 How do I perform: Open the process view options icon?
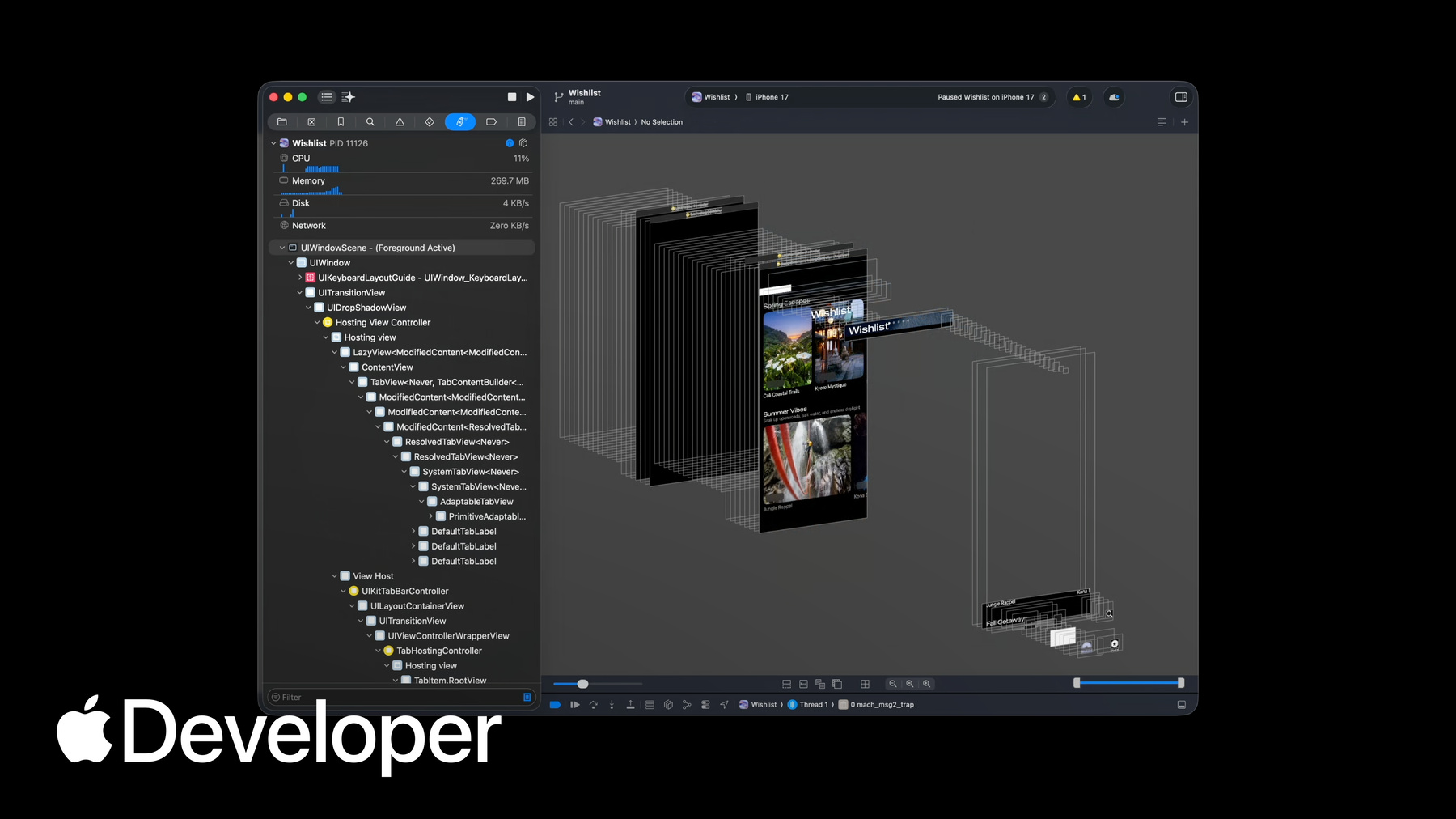523,143
